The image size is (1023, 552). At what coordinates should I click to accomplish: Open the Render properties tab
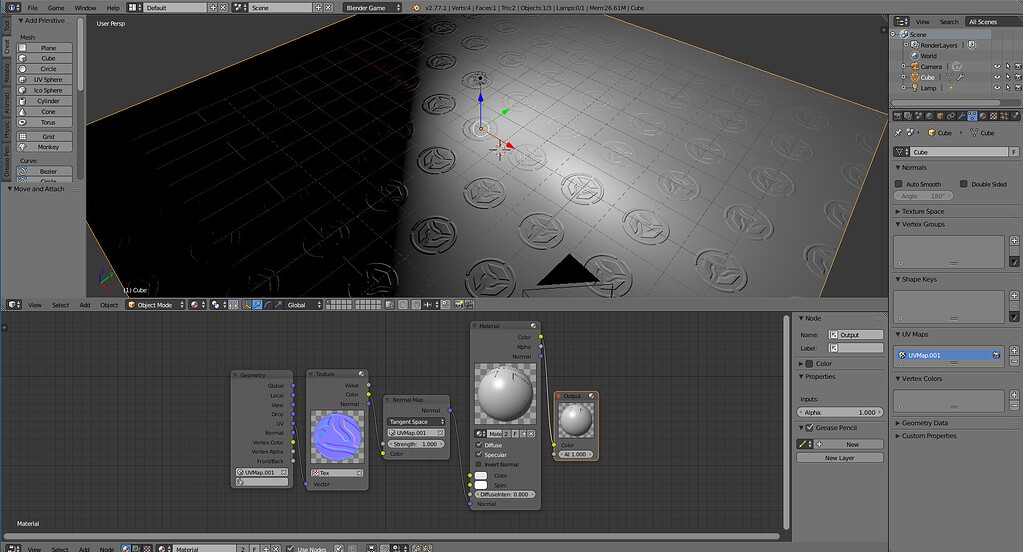(x=898, y=116)
